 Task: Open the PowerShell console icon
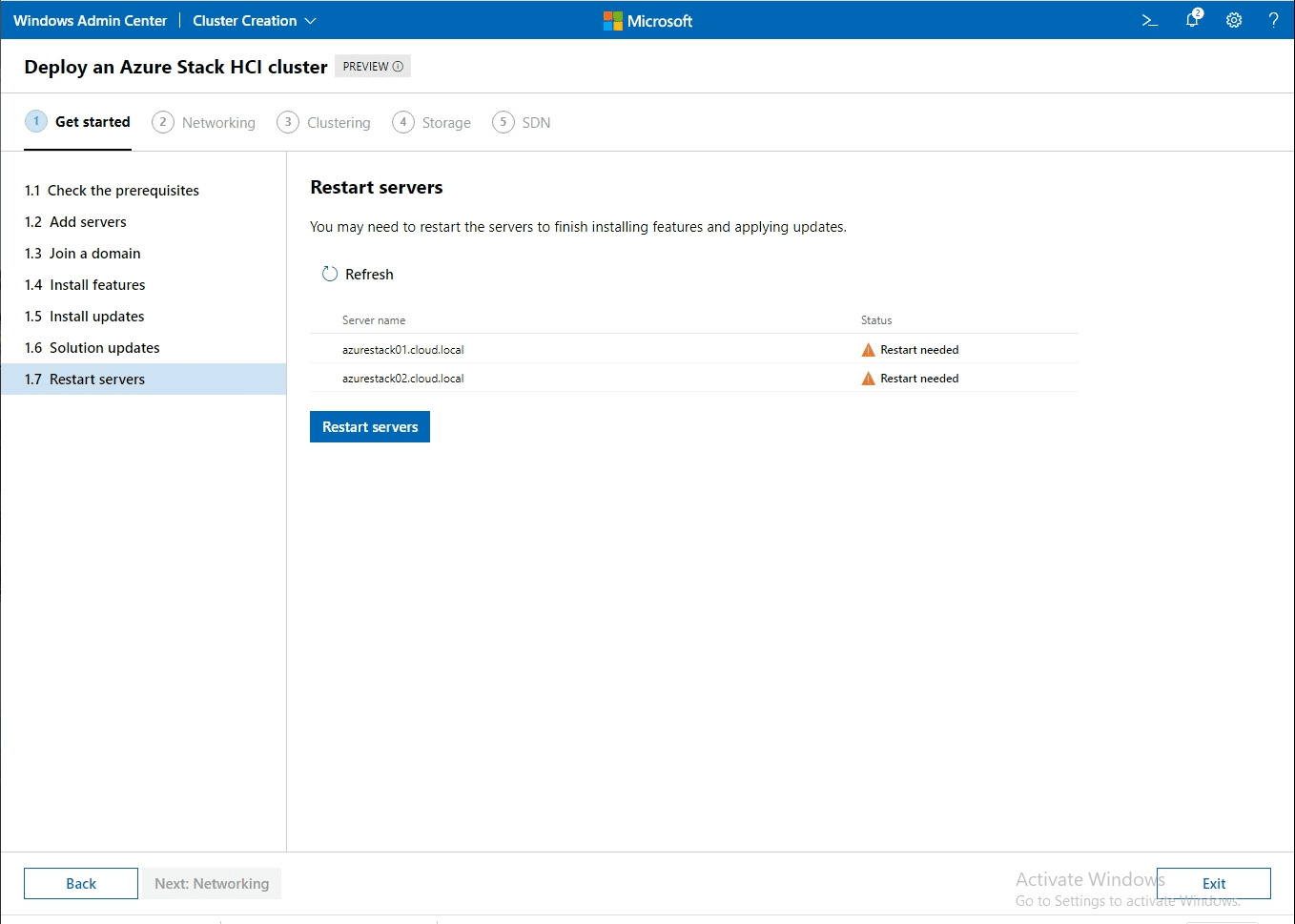coord(1149,20)
